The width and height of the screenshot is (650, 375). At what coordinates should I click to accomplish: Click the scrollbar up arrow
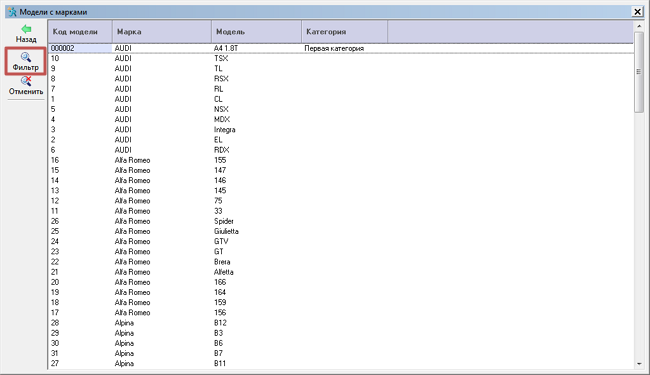[x=639, y=26]
